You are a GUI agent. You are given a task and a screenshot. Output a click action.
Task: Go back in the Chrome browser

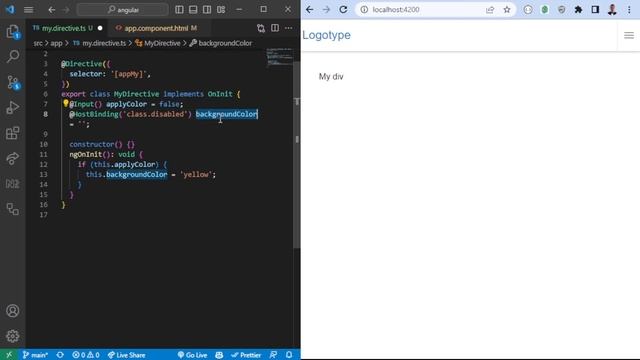point(309,9)
